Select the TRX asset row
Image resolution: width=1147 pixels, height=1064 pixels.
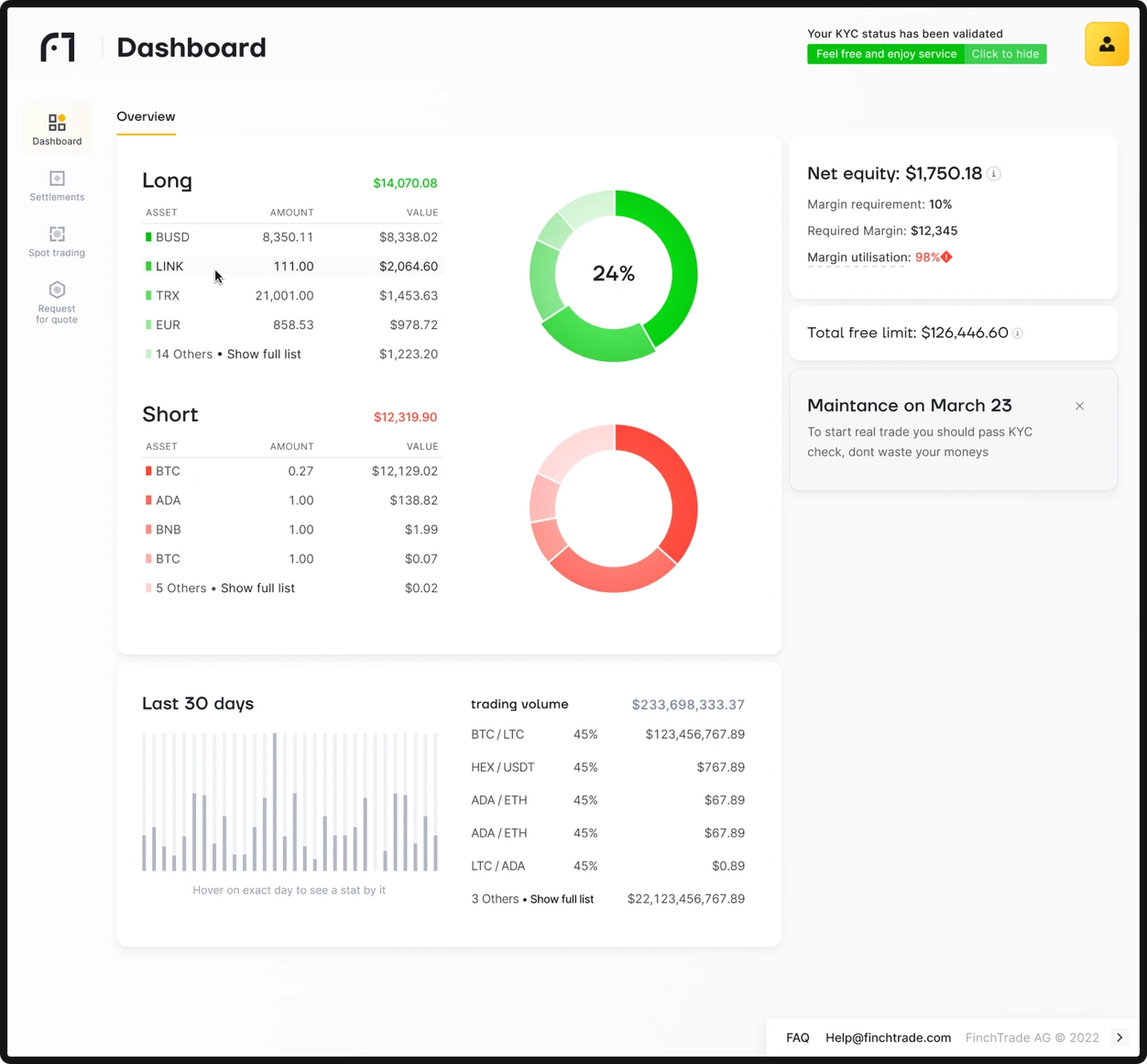(292, 296)
